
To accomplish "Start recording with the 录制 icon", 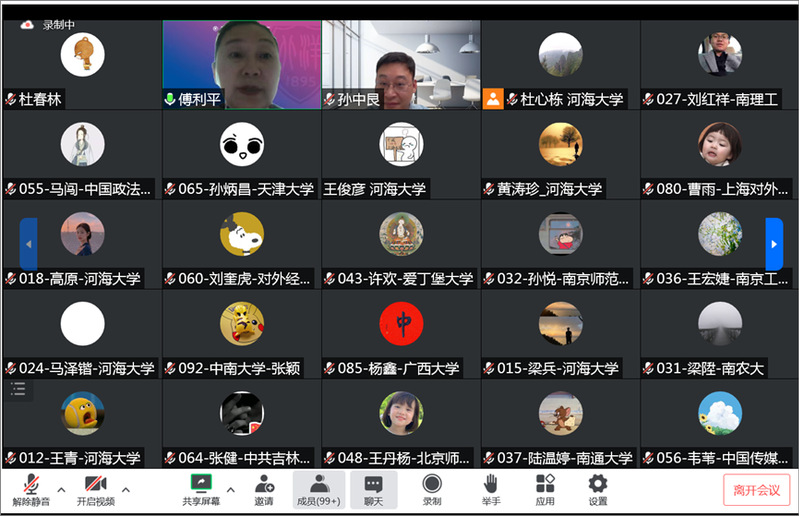I will pos(432,484).
